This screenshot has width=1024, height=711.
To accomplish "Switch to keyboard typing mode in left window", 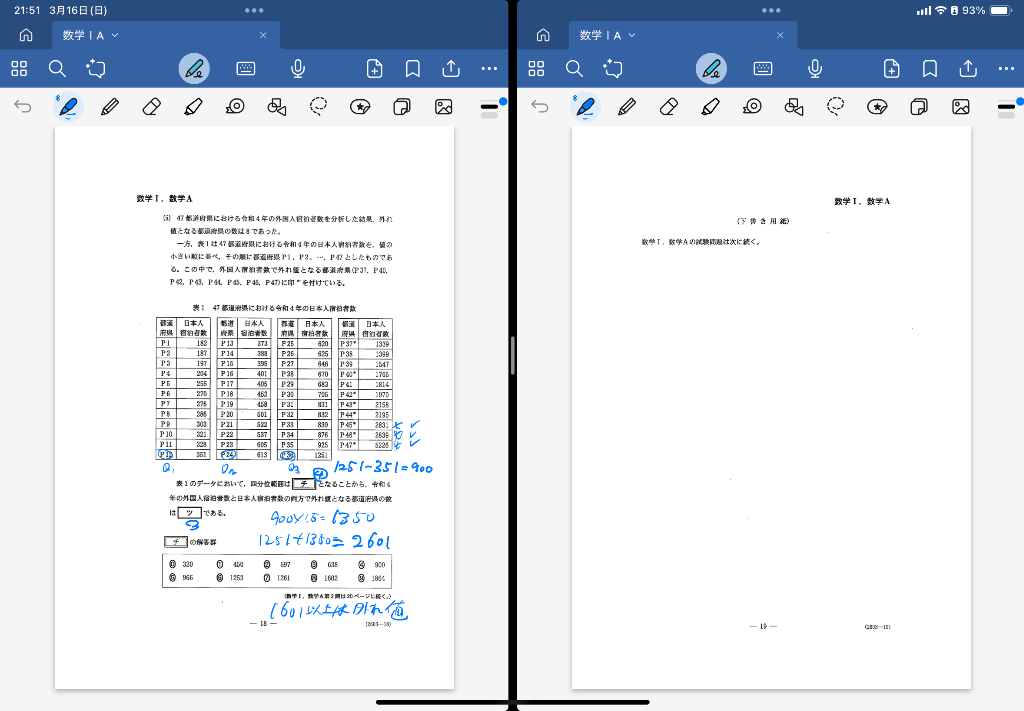I will (246, 68).
